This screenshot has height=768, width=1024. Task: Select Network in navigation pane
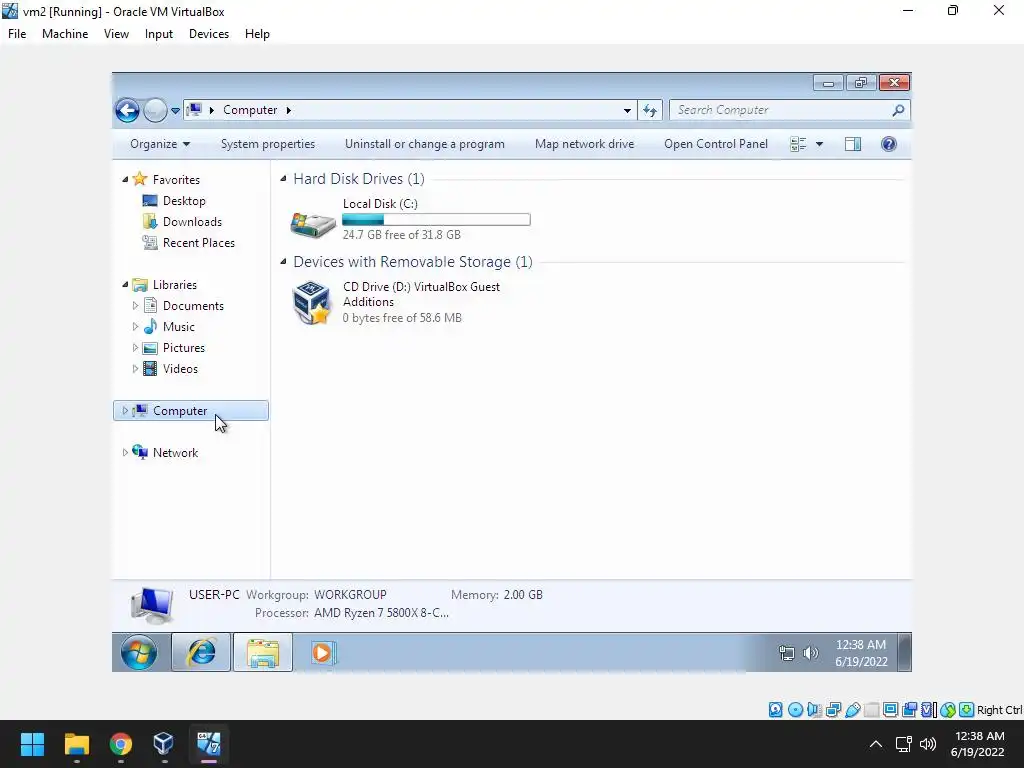(175, 453)
